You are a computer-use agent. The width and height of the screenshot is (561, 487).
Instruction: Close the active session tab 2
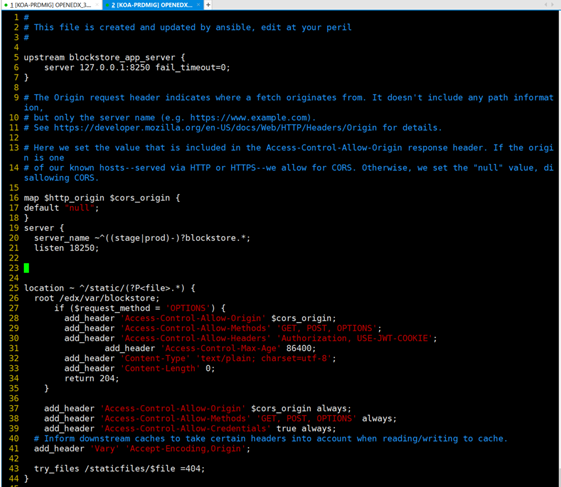199,5
